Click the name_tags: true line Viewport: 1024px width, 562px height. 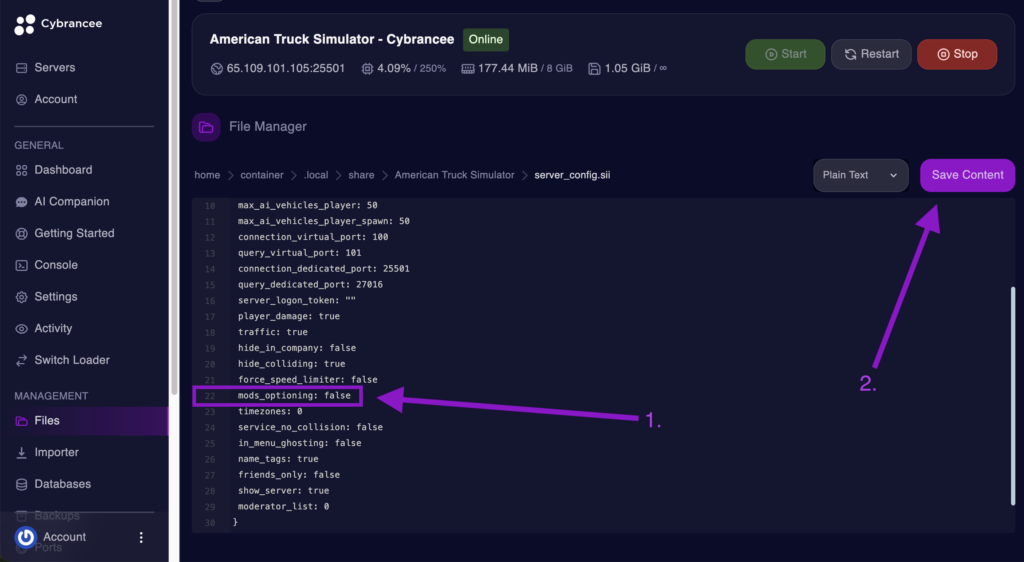[x=278, y=459]
